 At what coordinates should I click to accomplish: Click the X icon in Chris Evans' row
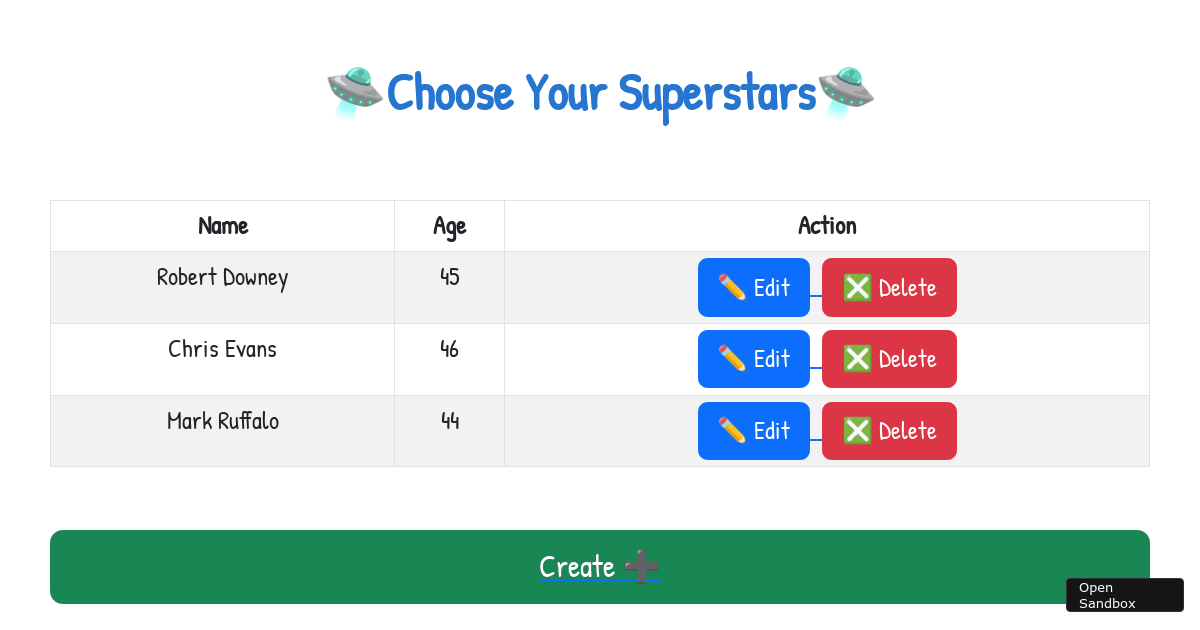(857, 359)
